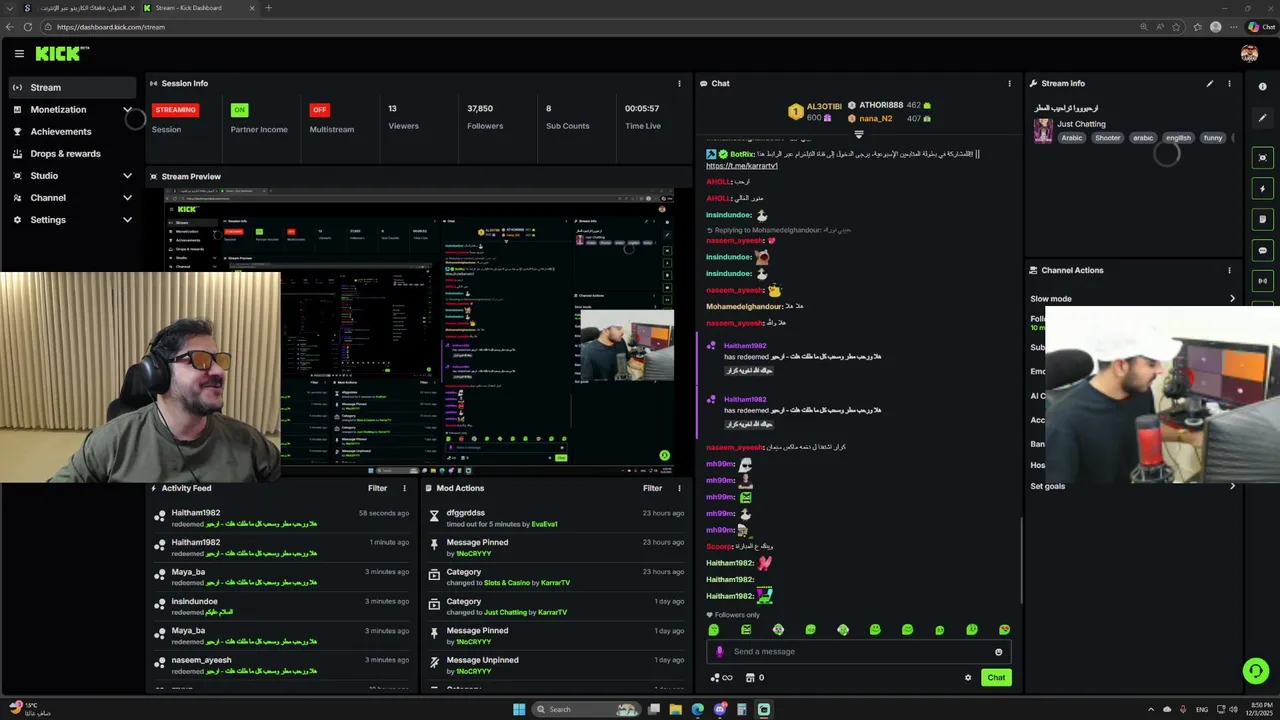Open Set goals chevron
1280x720 pixels.
coord(1232,486)
